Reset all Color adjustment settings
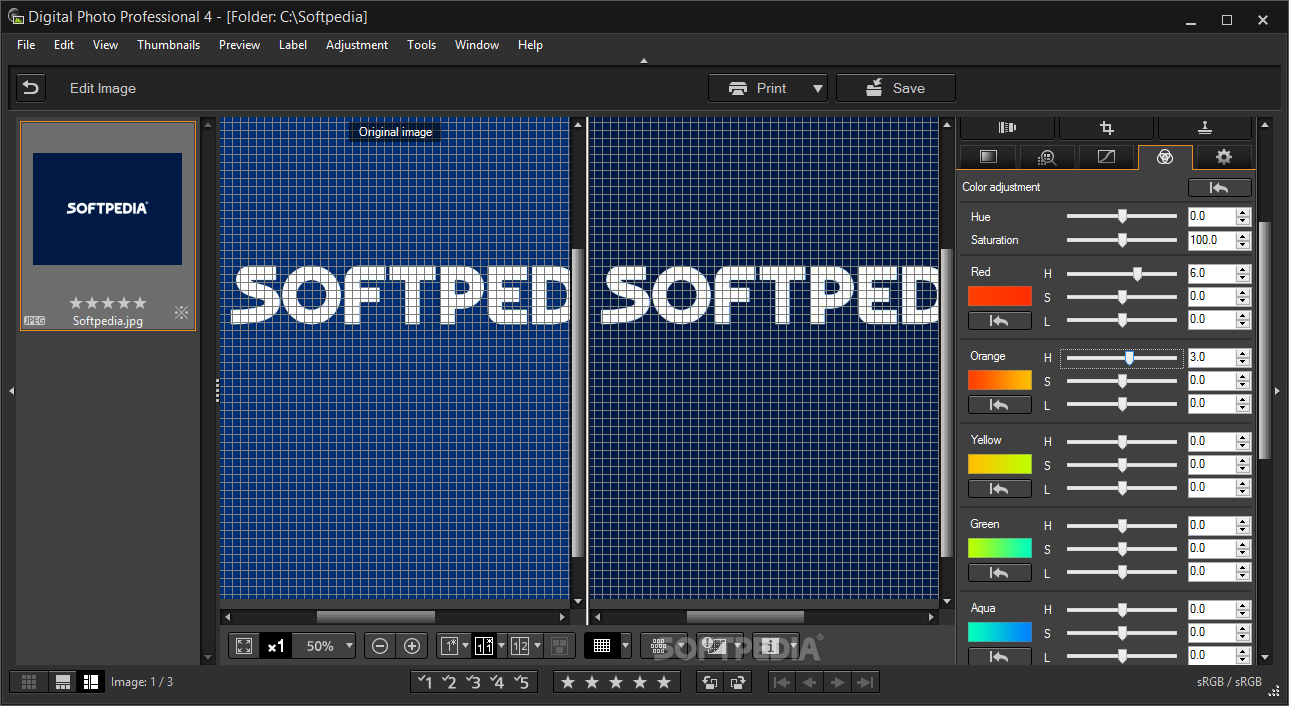This screenshot has height=706, width=1289. click(1219, 187)
